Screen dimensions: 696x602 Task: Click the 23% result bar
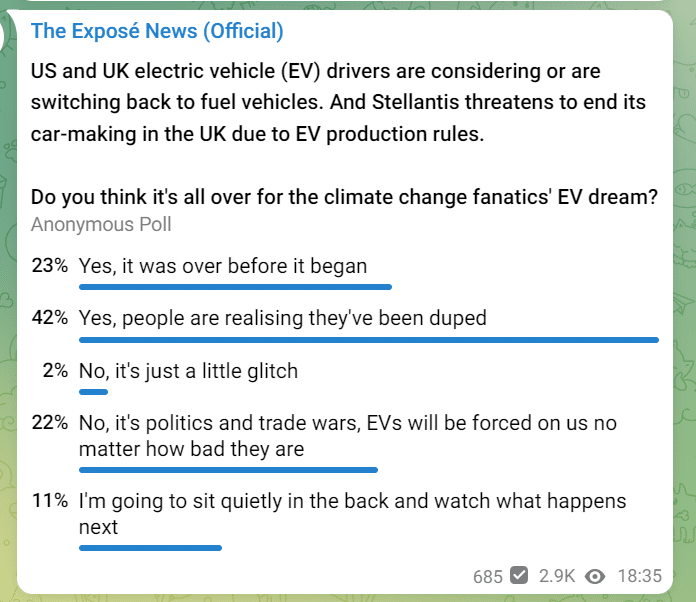click(x=235, y=287)
